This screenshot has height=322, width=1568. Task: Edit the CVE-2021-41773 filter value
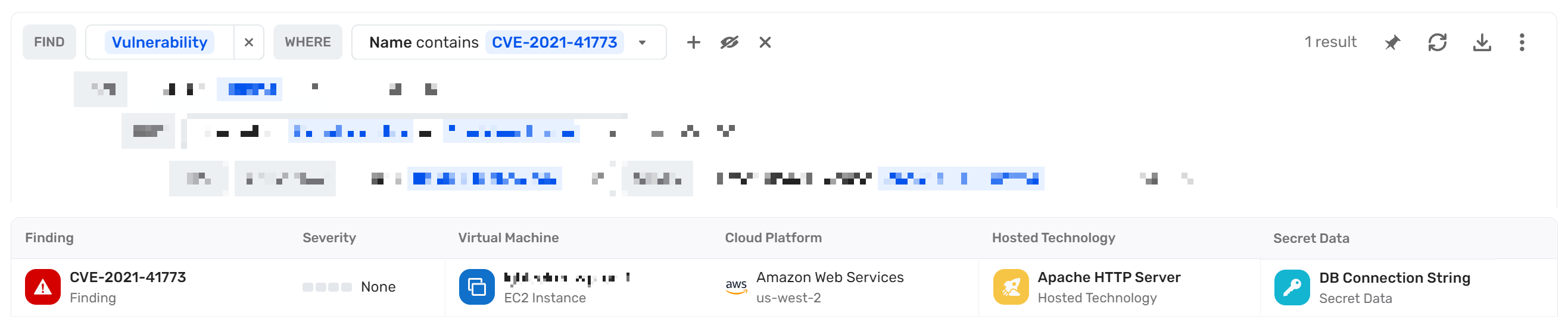click(x=554, y=42)
